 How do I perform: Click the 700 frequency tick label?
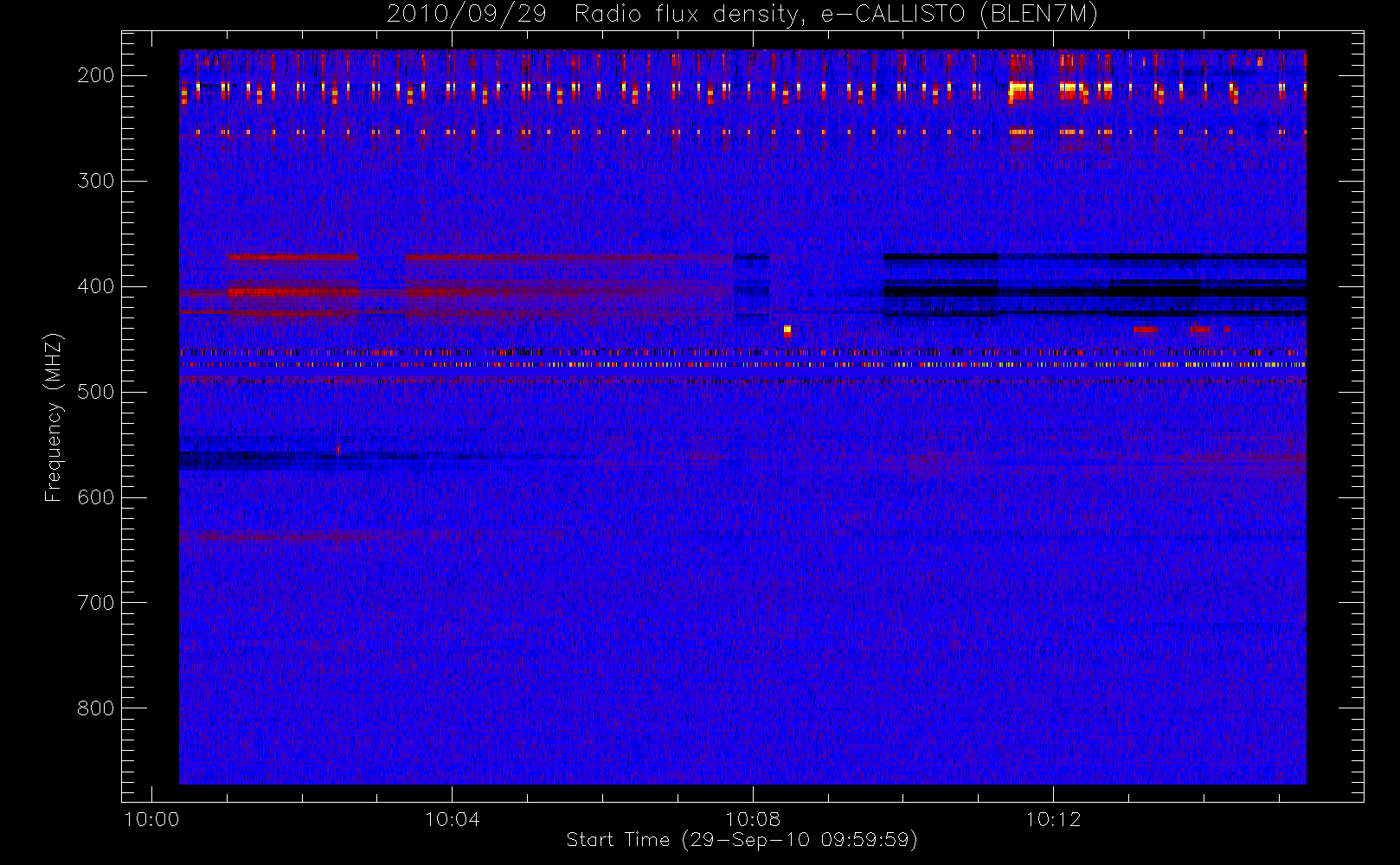tap(96, 603)
